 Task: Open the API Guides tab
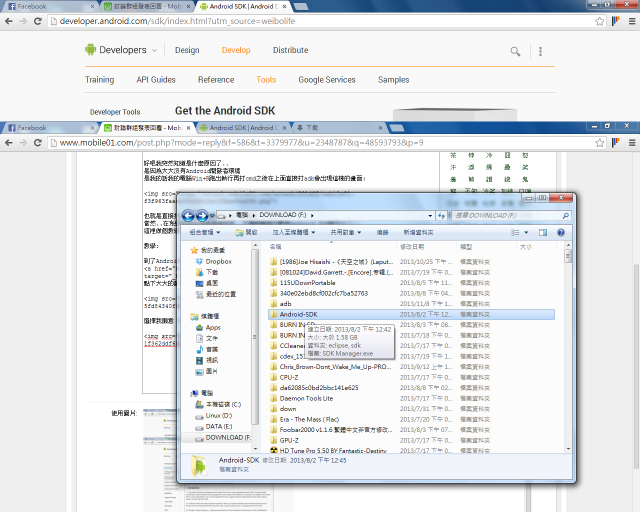pyautogui.click(x=156, y=80)
